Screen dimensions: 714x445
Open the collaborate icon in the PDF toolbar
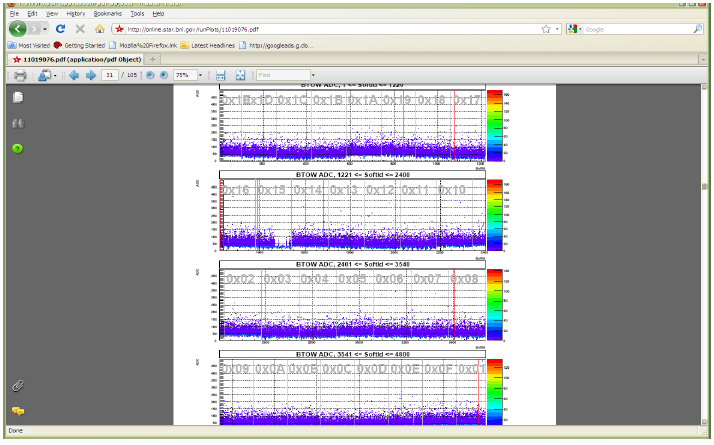pyautogui.click(x=44, y=75)
